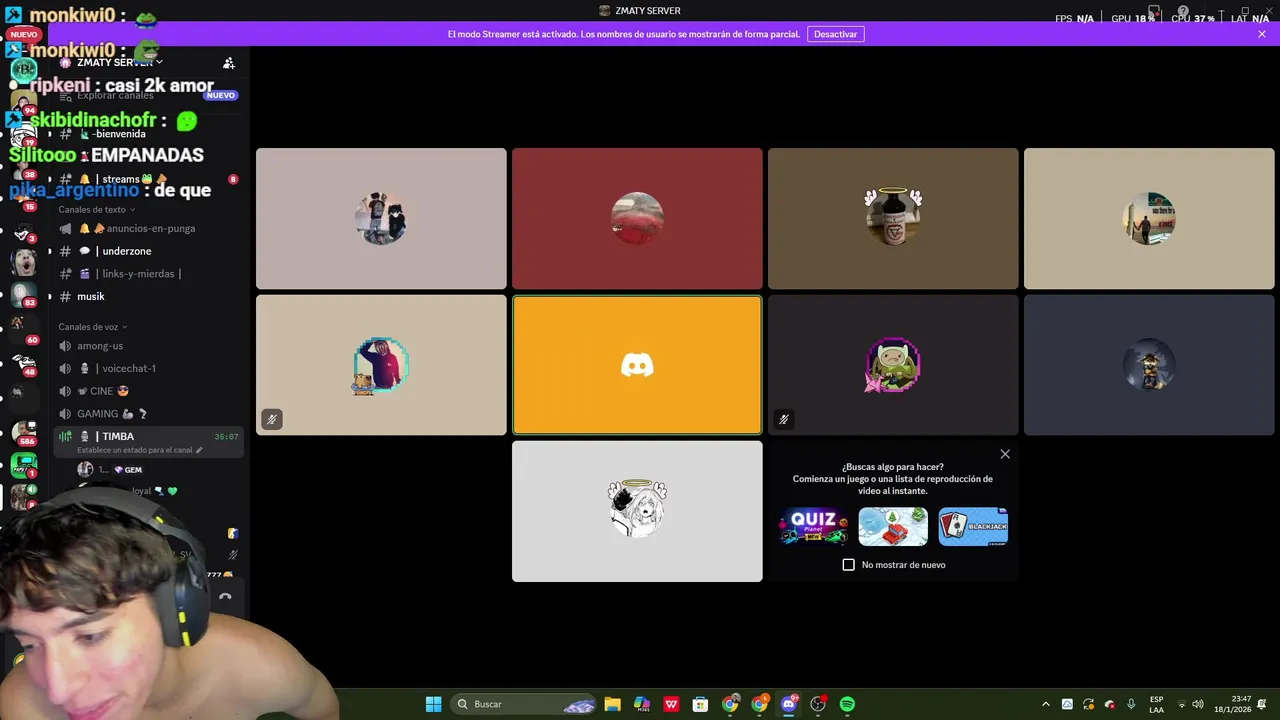The height and width of the screenshot is (720, 1280).
Task: Open Spotify from the taskbar
Action: (847, 704)
